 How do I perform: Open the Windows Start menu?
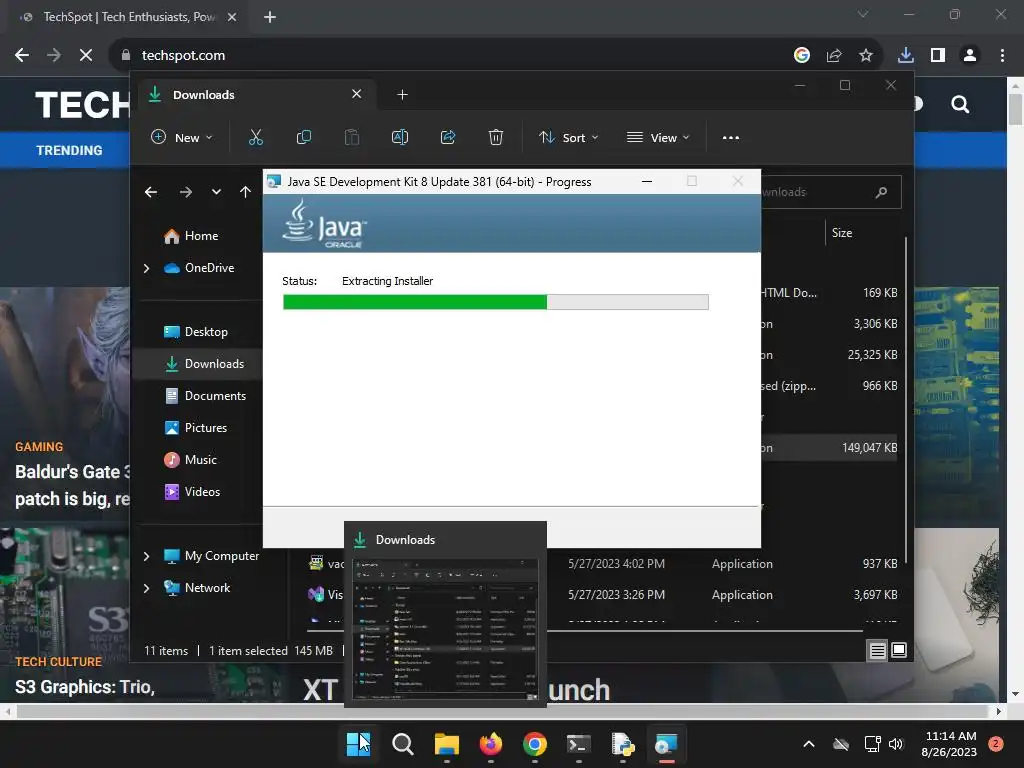pyautogui.click(x=359, y=744)
